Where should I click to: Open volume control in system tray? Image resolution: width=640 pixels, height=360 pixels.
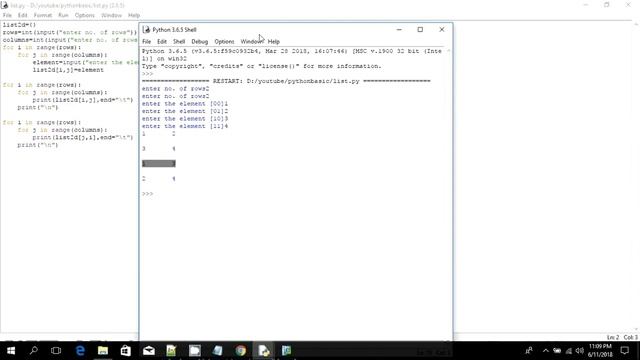(580, 351)
